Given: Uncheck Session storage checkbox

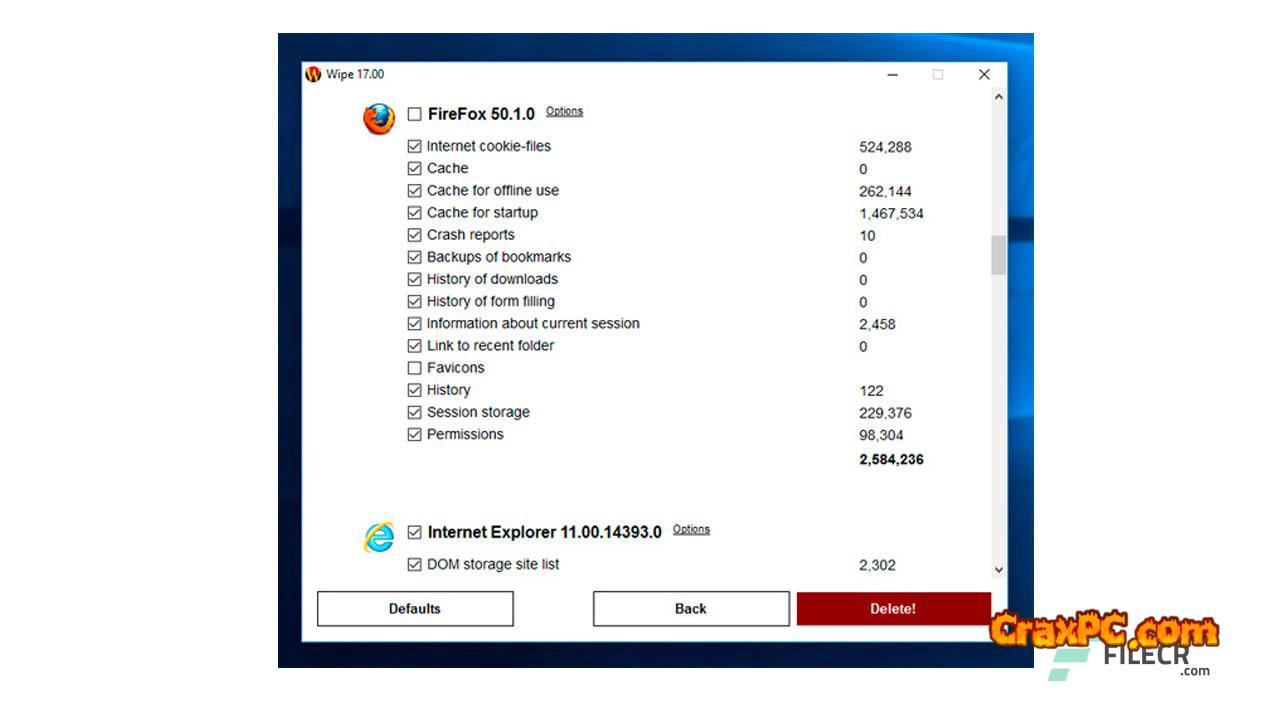Looking at the screenshot, I should [x=414, y=412].
